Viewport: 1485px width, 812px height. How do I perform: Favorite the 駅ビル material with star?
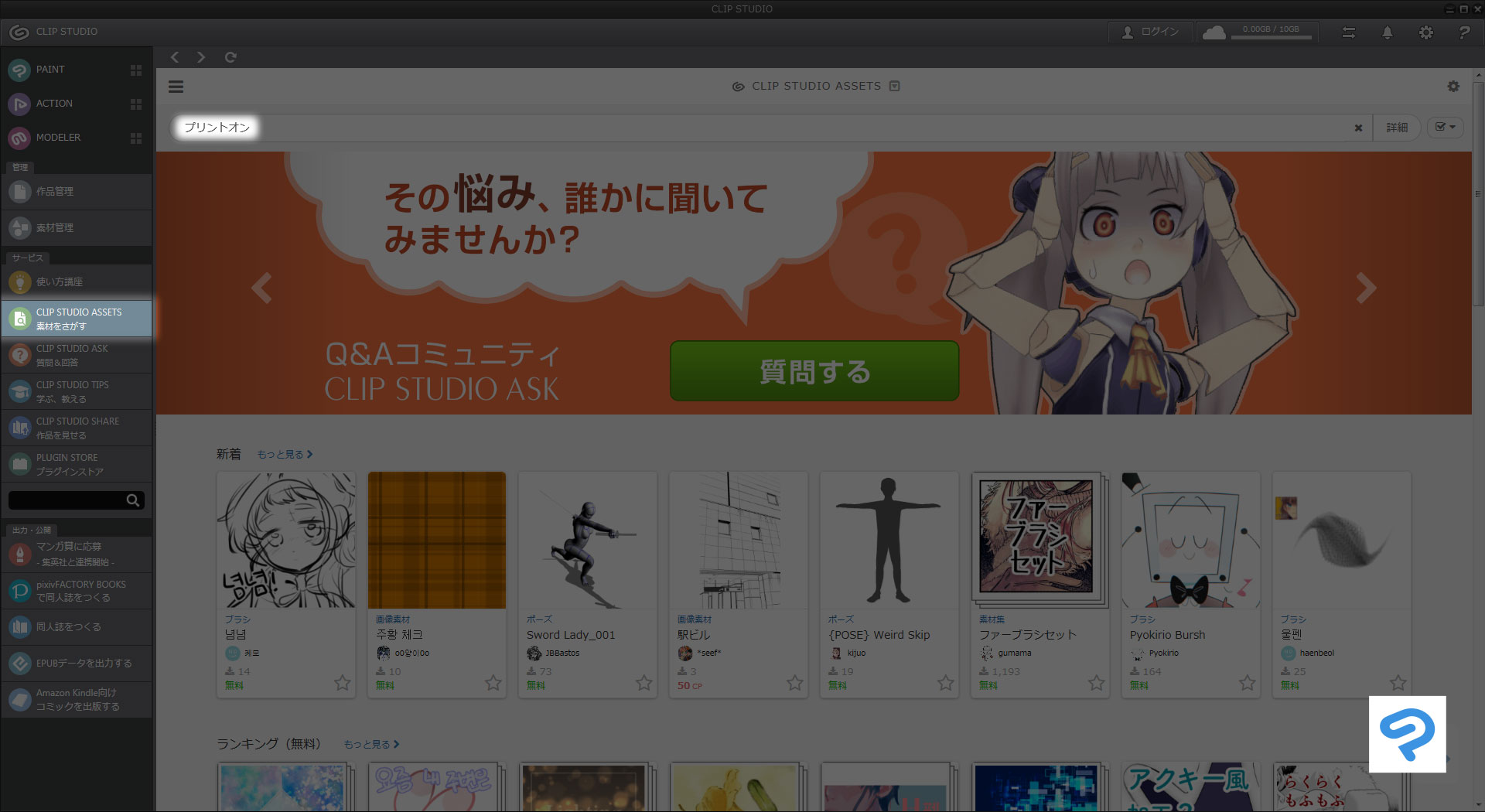[794, 683]
